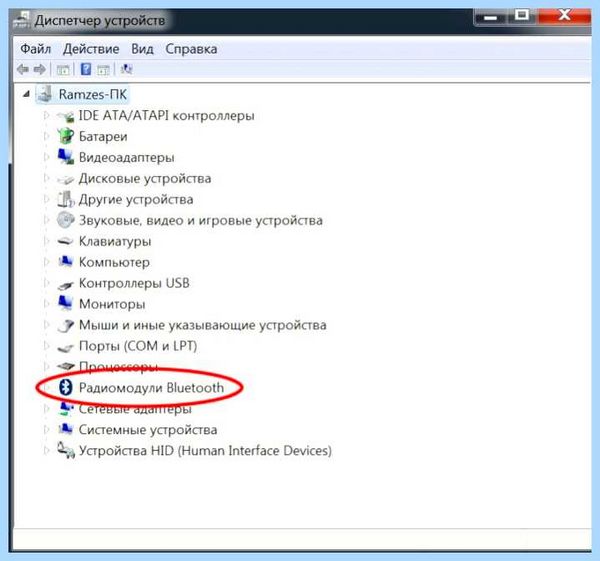600x561 pixels.
Task: Click the Устройства HID icon
Action: [x=65, y=450]
